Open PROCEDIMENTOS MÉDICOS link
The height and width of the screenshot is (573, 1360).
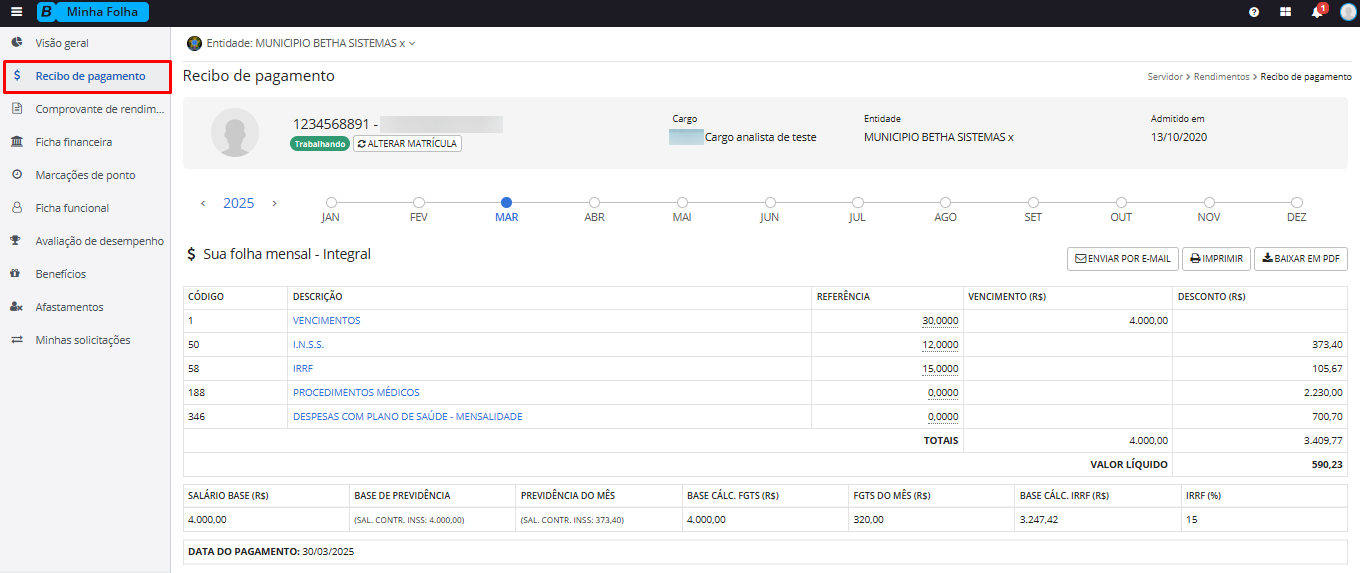(356, 393)
